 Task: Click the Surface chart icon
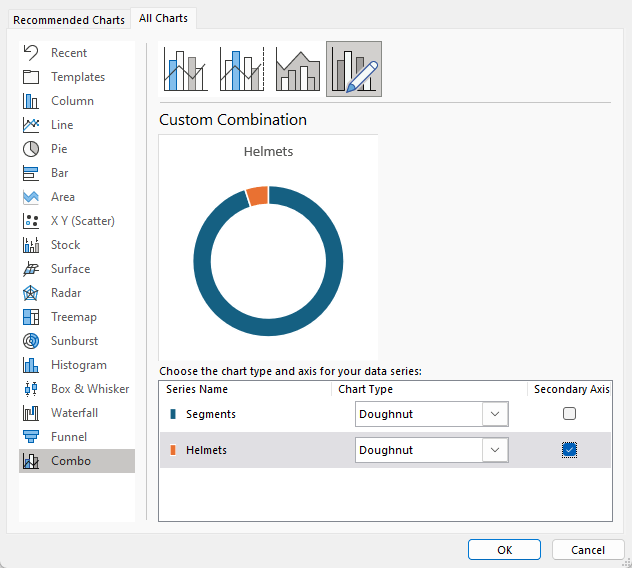31,269
